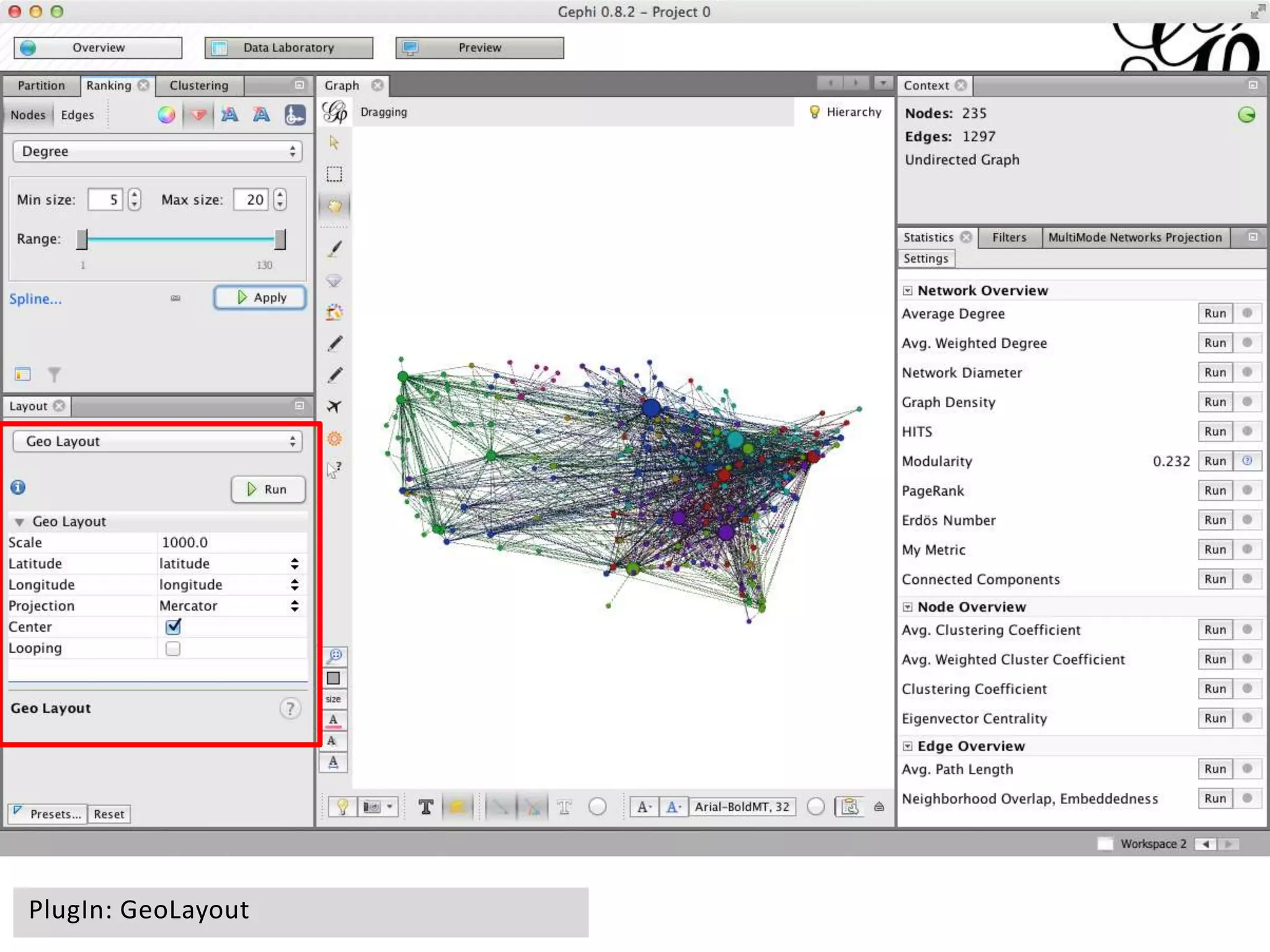Select the rectangle selection tool
The width and height of the screenshot is (1270, 952).
point(334,174)
